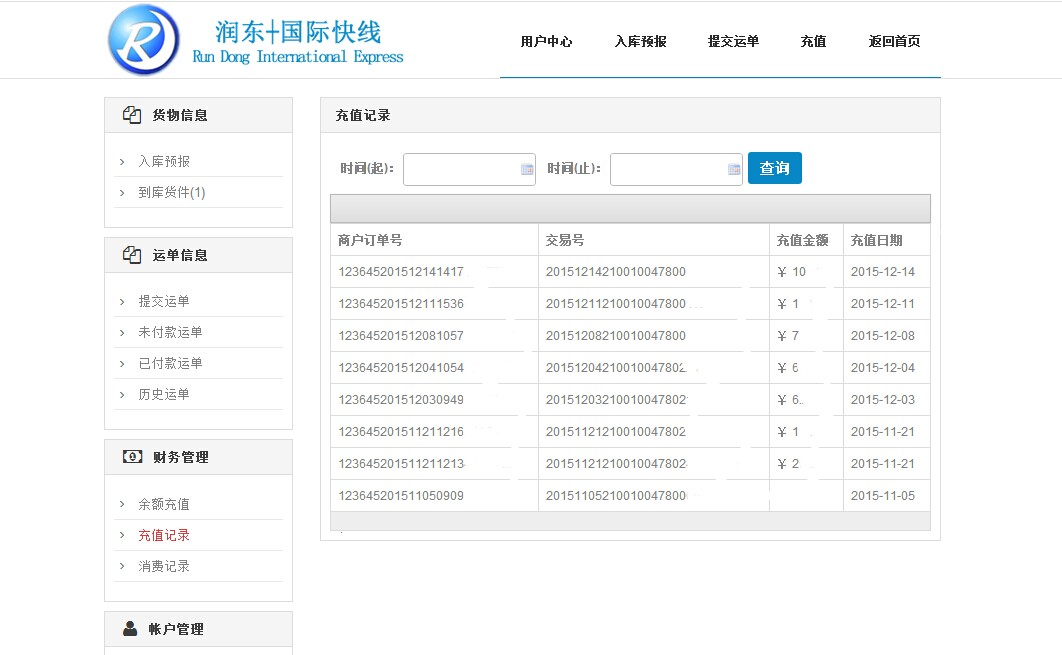Click chevron beside 历史运单

coord(122,395)
